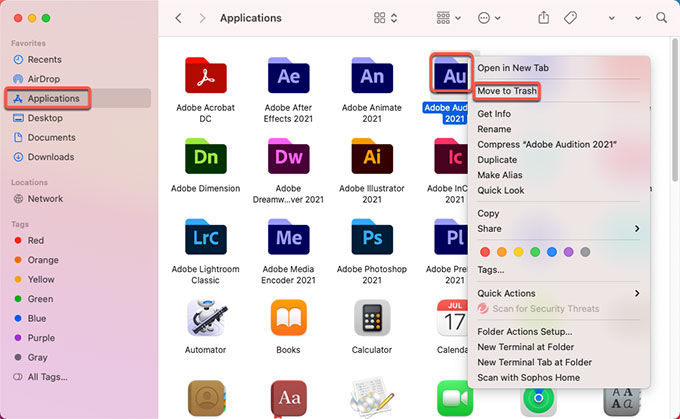Go to Applications in sidebar
The image size is (680, 419).
point(53,99)
